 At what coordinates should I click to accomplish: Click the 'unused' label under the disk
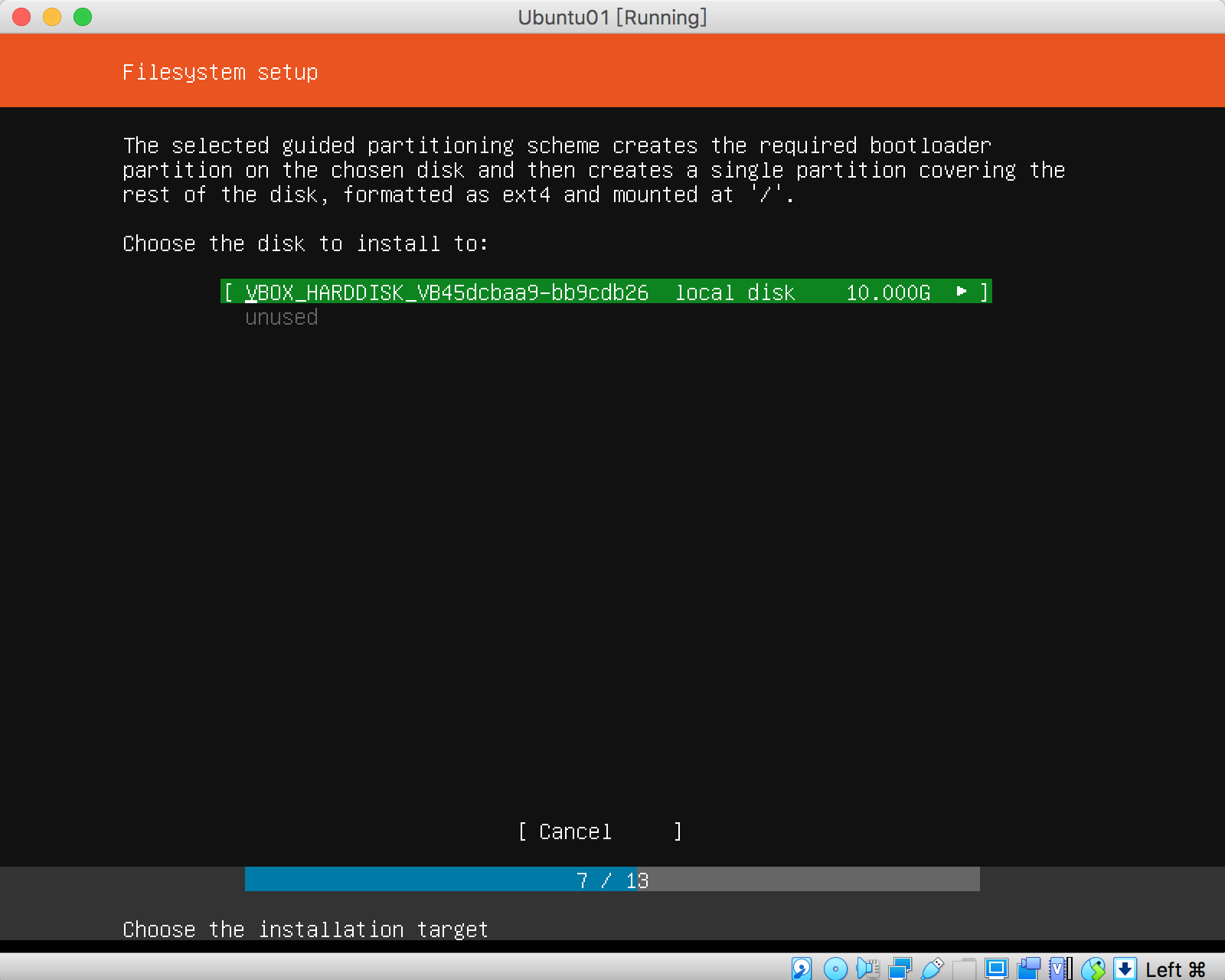click(x=282, y=317)
